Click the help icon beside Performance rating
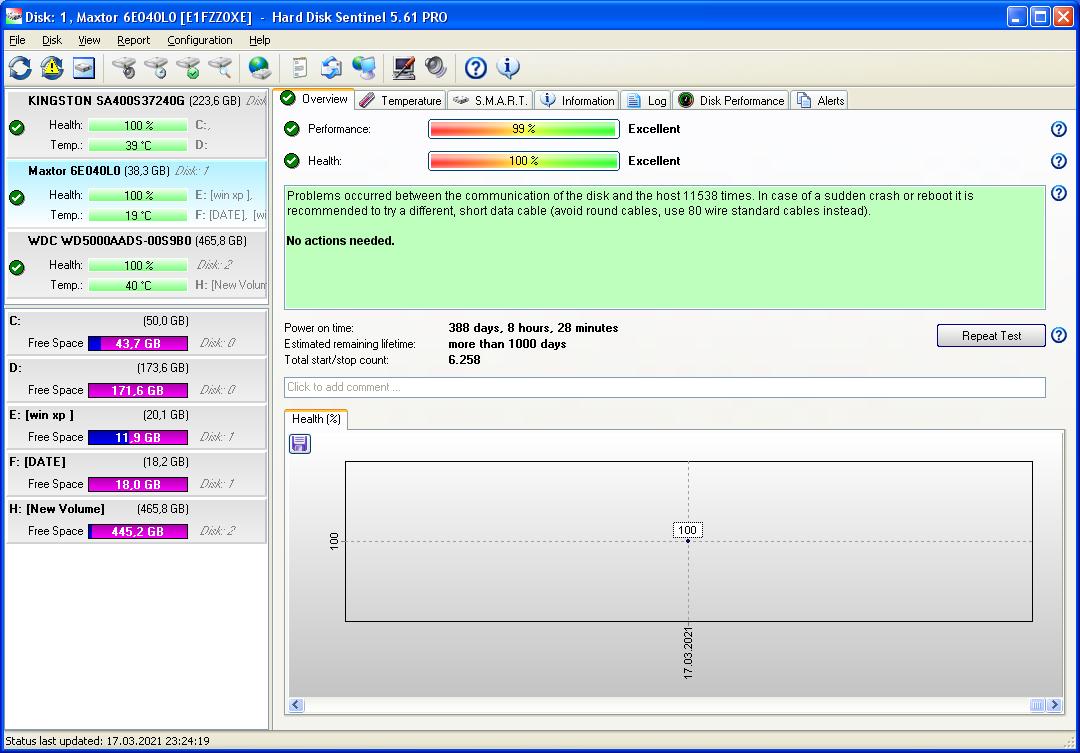The image size is (1080, 753). [x=1059, y=129]
